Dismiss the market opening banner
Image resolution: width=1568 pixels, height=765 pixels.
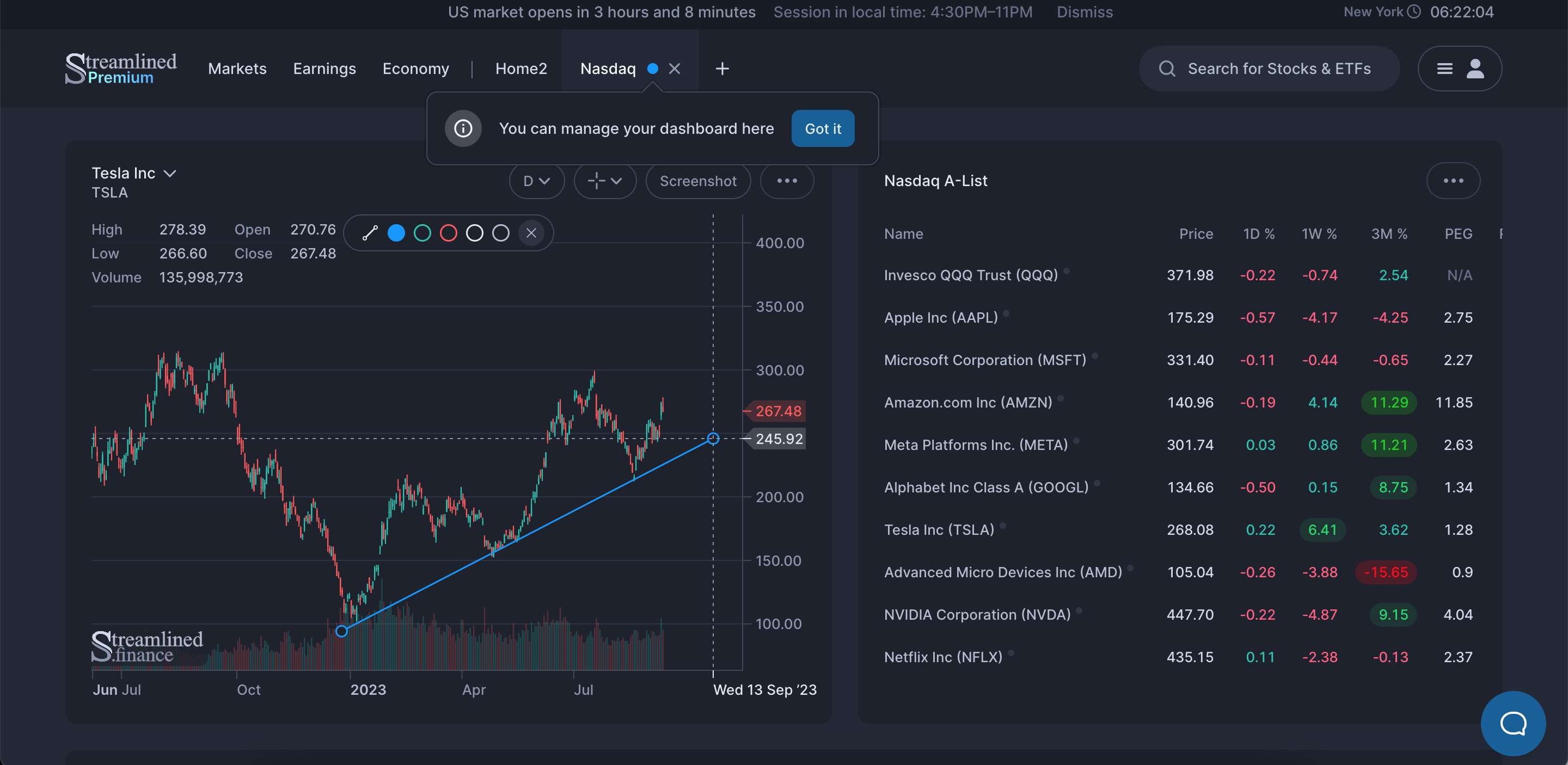(1084, 12)
